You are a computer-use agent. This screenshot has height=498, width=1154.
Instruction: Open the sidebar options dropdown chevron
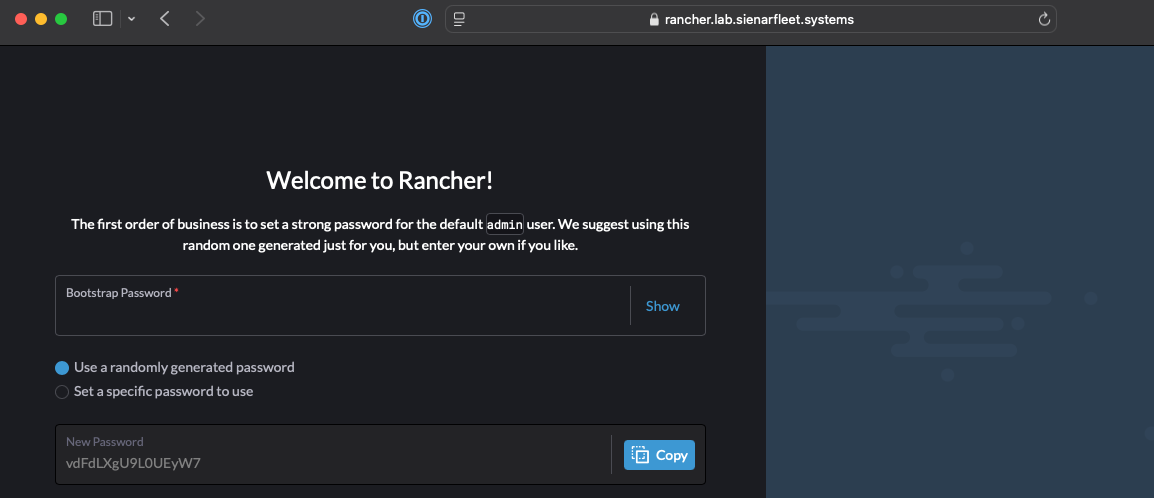point(131,19)
